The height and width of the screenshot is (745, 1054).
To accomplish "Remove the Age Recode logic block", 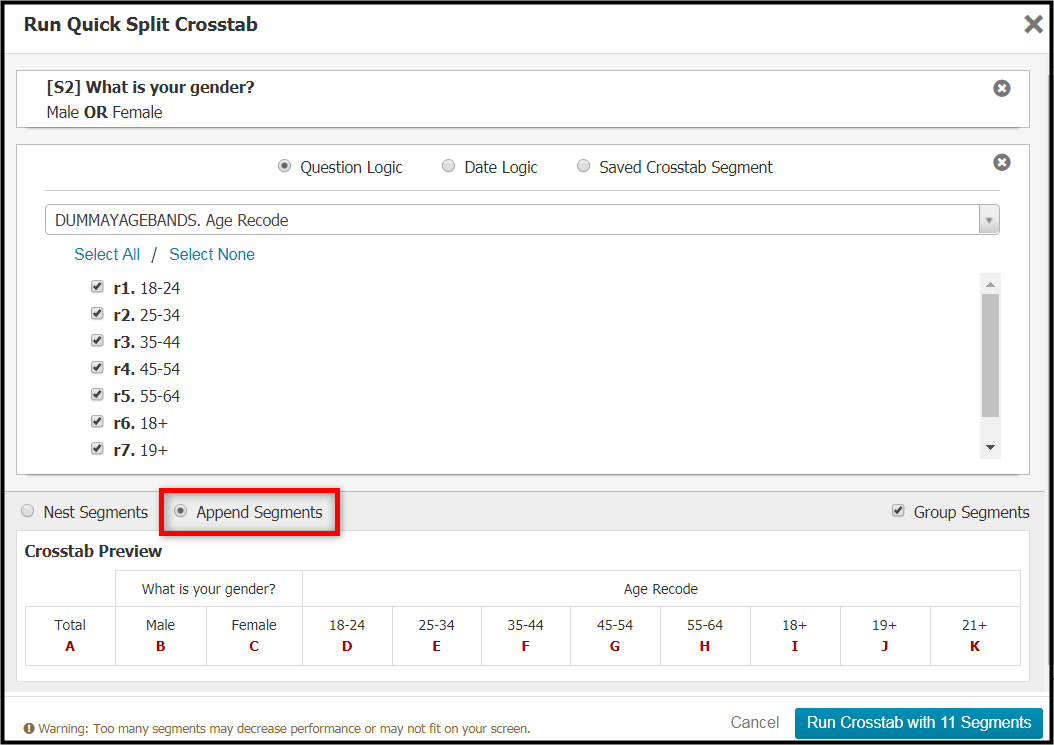I will click(x=1002, y=162).
